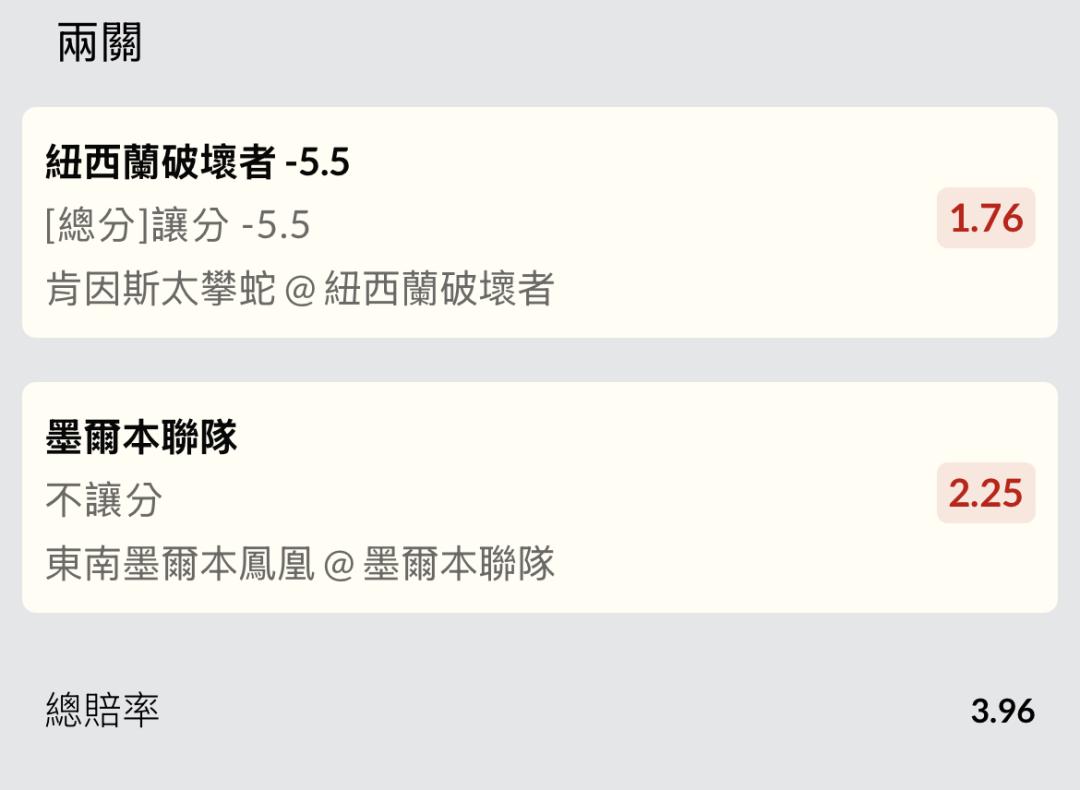This screenshot has width=1080, height=790.
Task: Select the bold 墨爾本聯隊 pick title
Action: (141, 438)
